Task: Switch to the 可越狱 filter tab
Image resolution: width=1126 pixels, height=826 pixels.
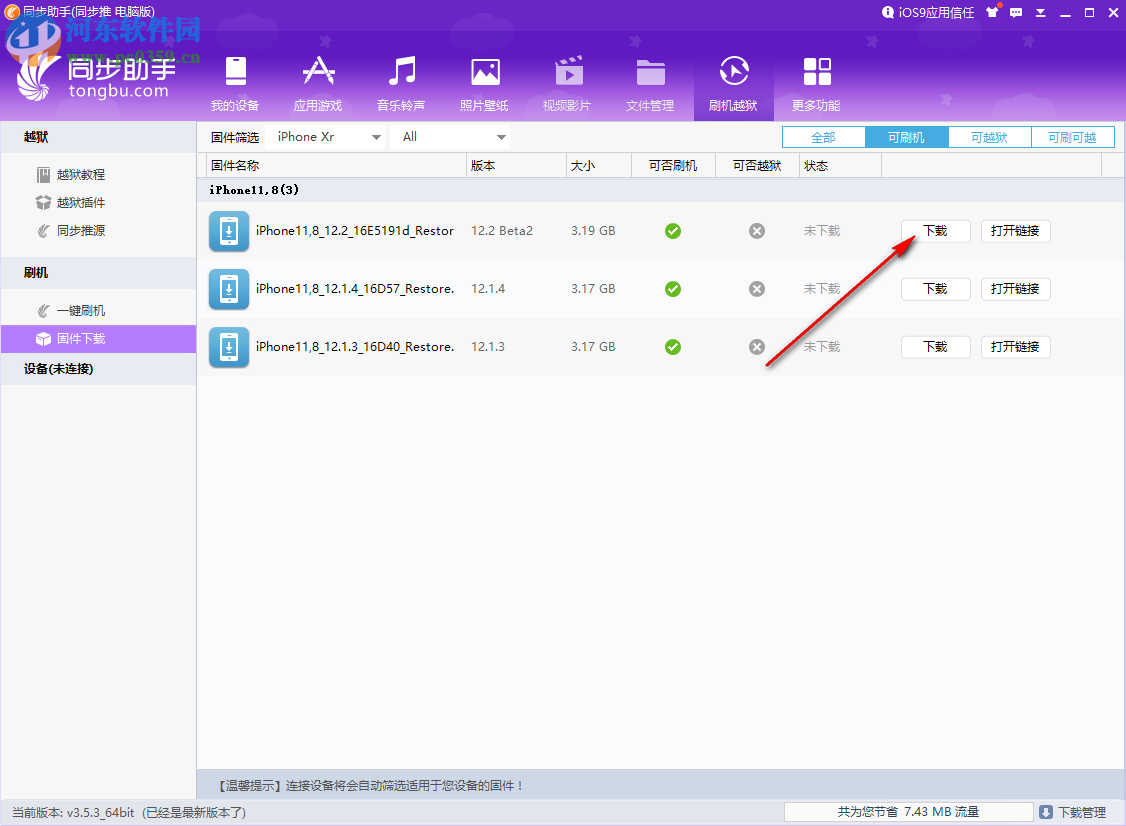Action: [990, 137]
